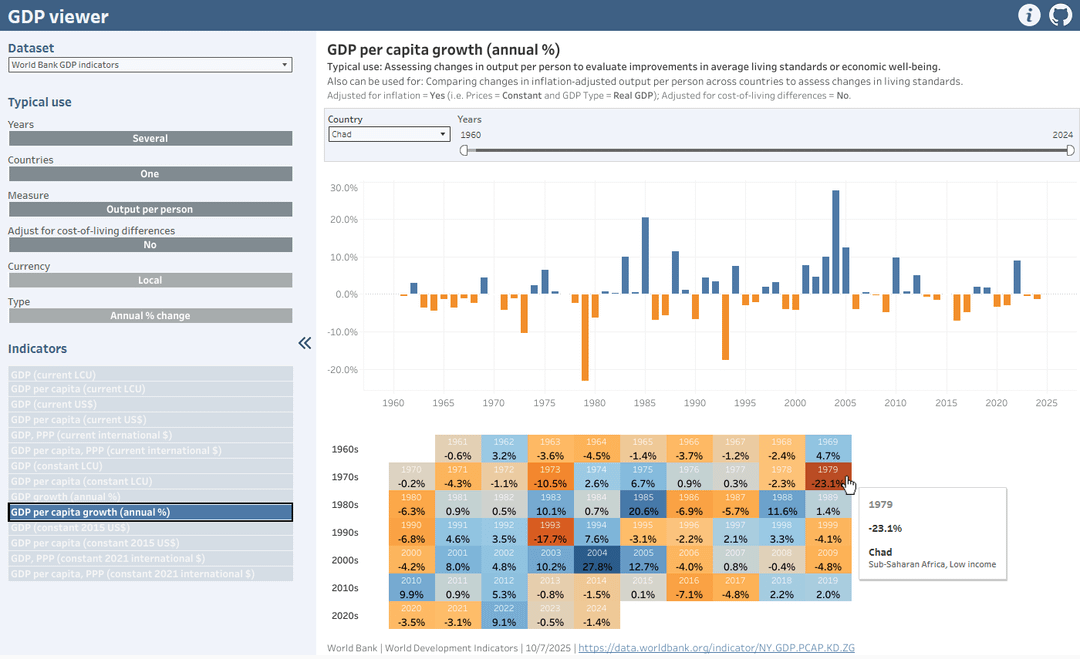This screenshot has height=659, width=1080.
Task: Click the 1960 start handle of Years slider
Action: 464,150
